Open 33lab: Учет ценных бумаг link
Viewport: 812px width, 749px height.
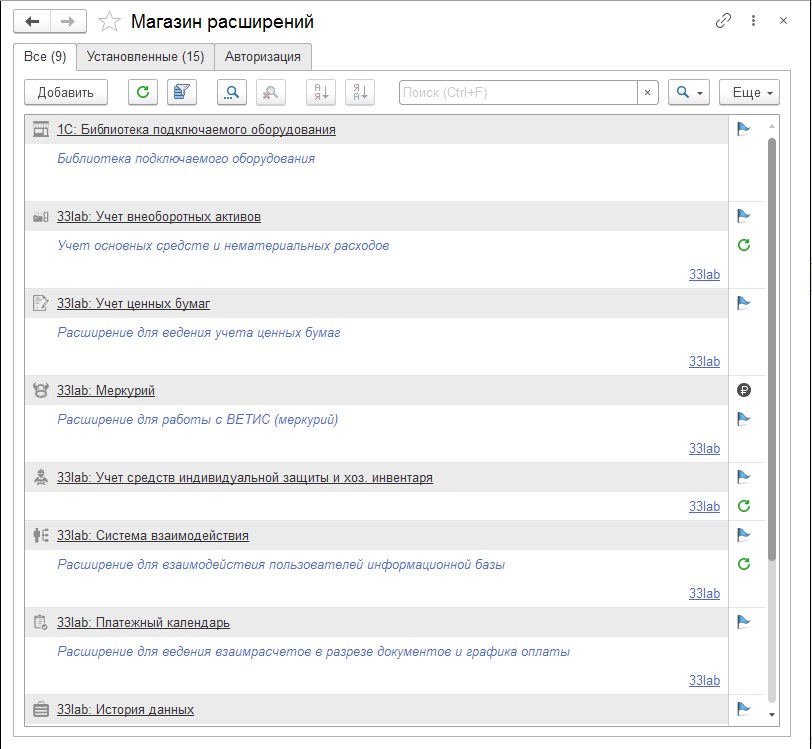(134, 304)
